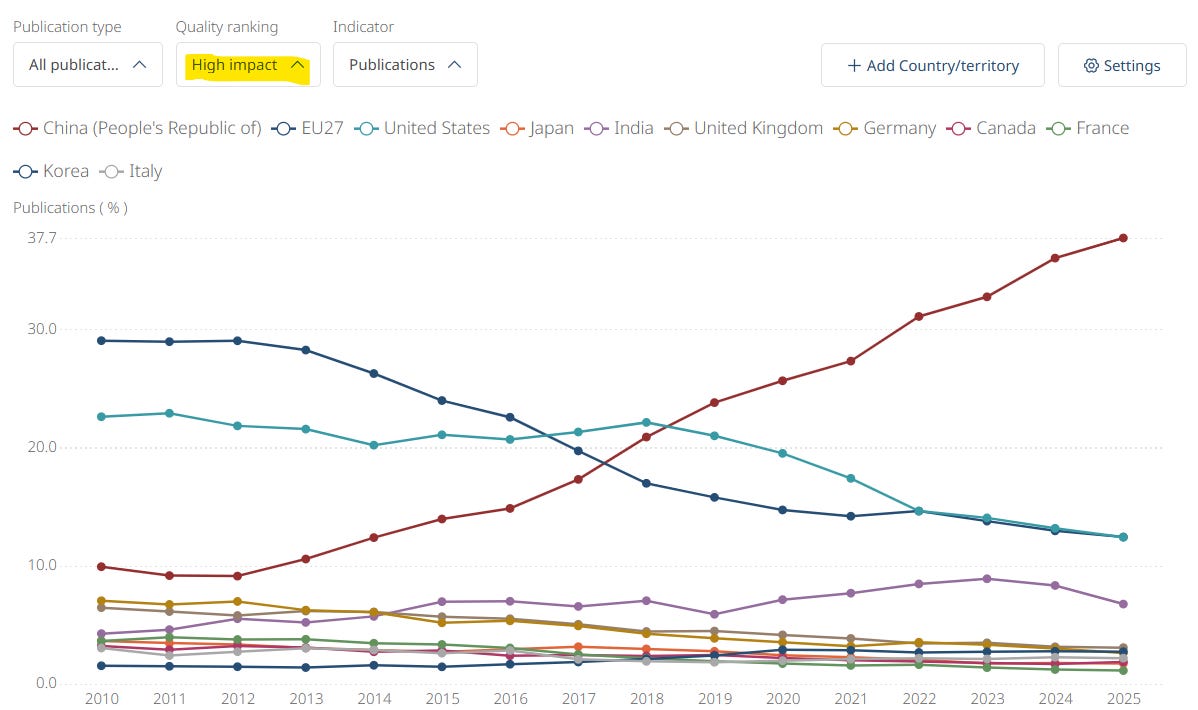Viewport: 1198px width, 710px height.
Task: Toggle the United States legend circle icon
Action: [367, 128]
